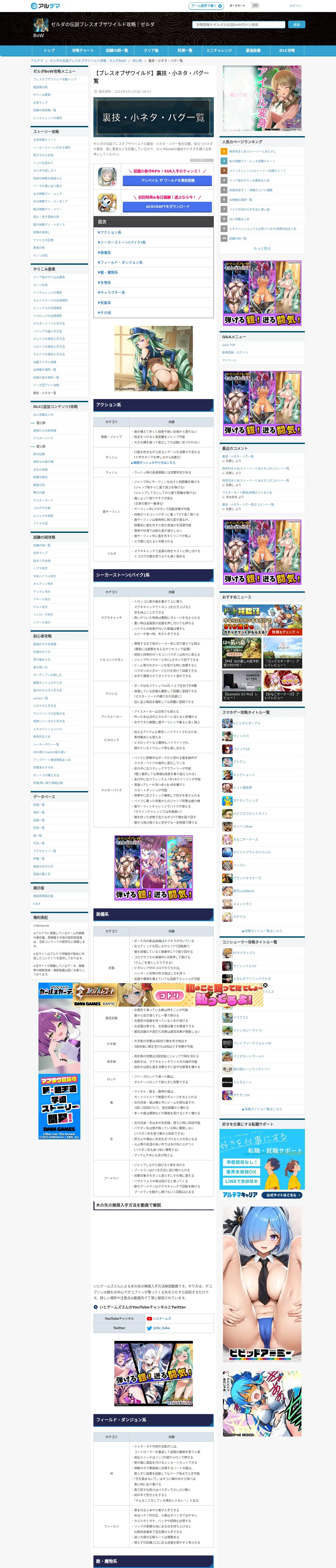The height and width of the screenshot is (1568, 336).
Task: Click もっと見る under popular page ranking
Action: (x=262, y=248)
